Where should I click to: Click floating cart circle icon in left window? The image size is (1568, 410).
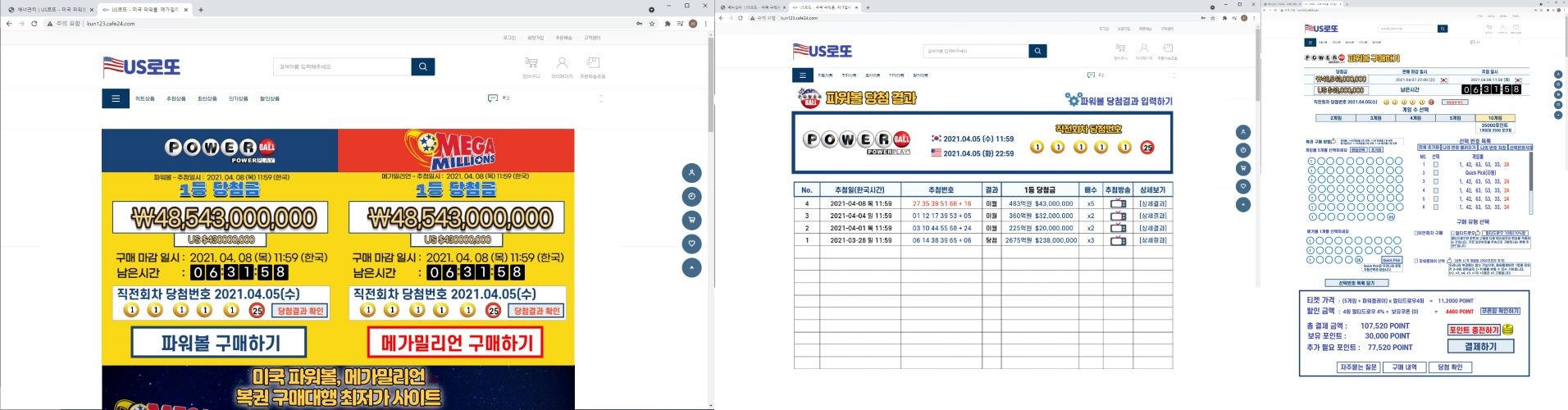click(692, 221)
